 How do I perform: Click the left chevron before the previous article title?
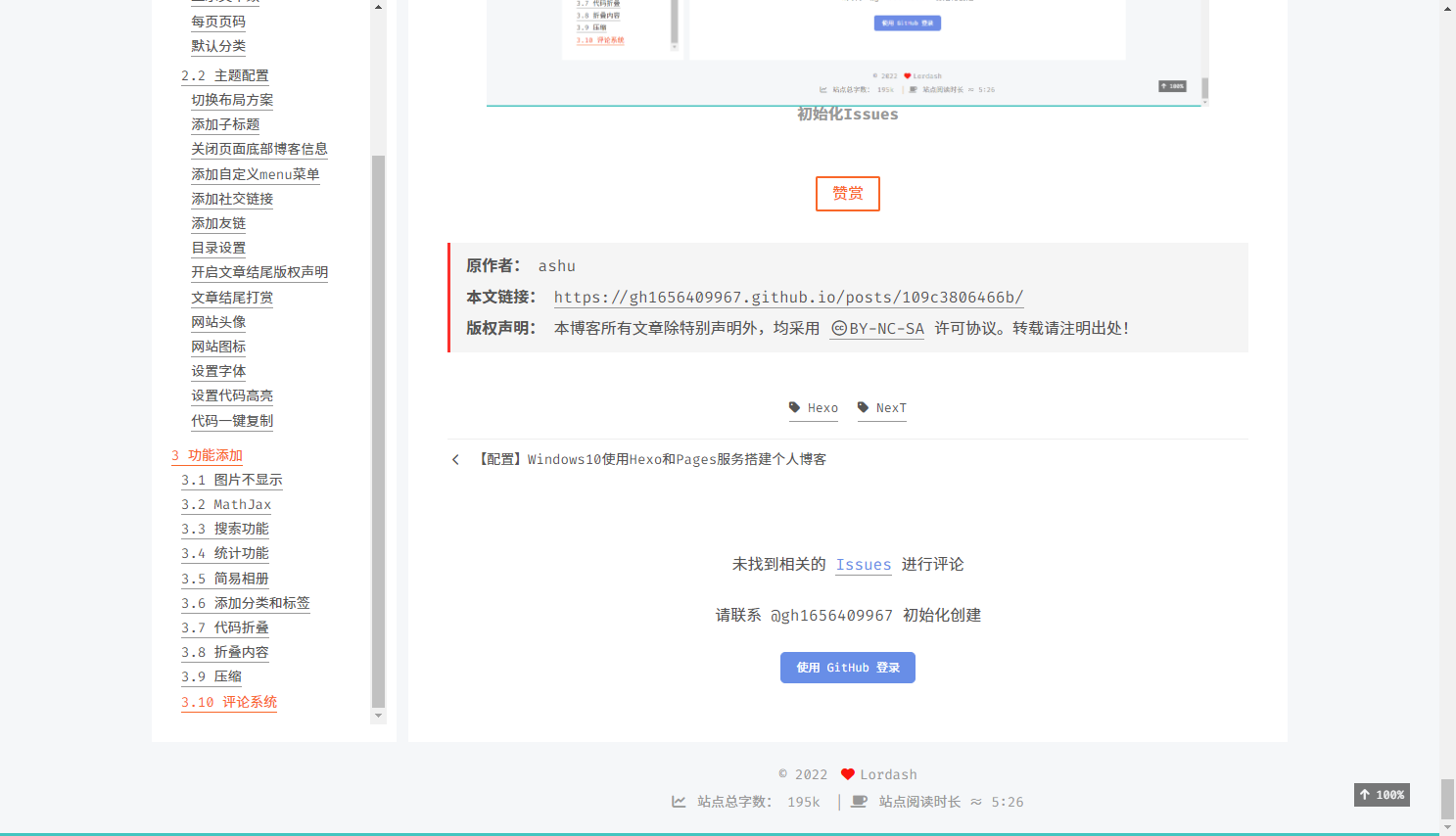click(455, 459)
